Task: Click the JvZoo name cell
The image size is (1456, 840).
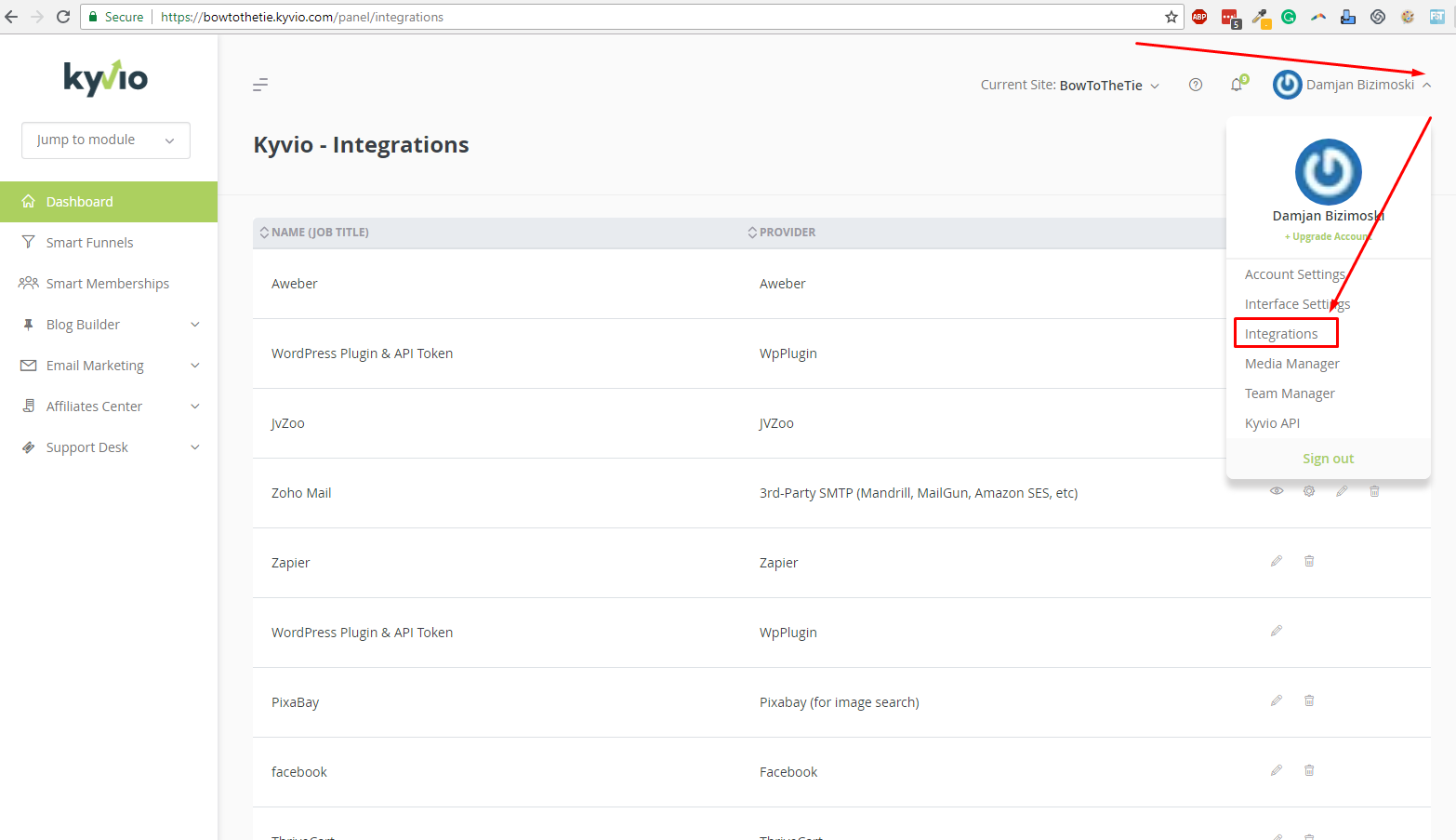Action: (x=288, y=423)
